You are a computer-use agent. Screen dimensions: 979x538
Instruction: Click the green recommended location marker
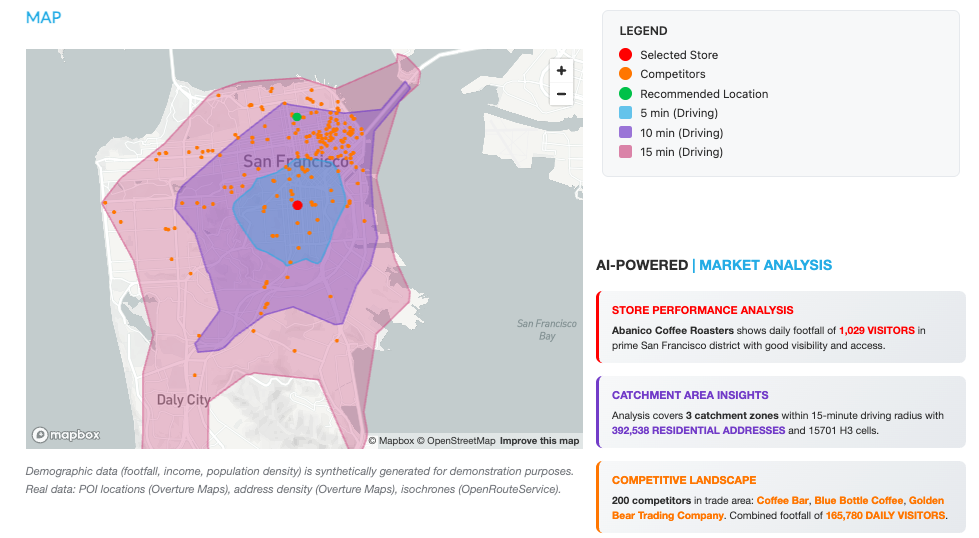click(297, 117)
